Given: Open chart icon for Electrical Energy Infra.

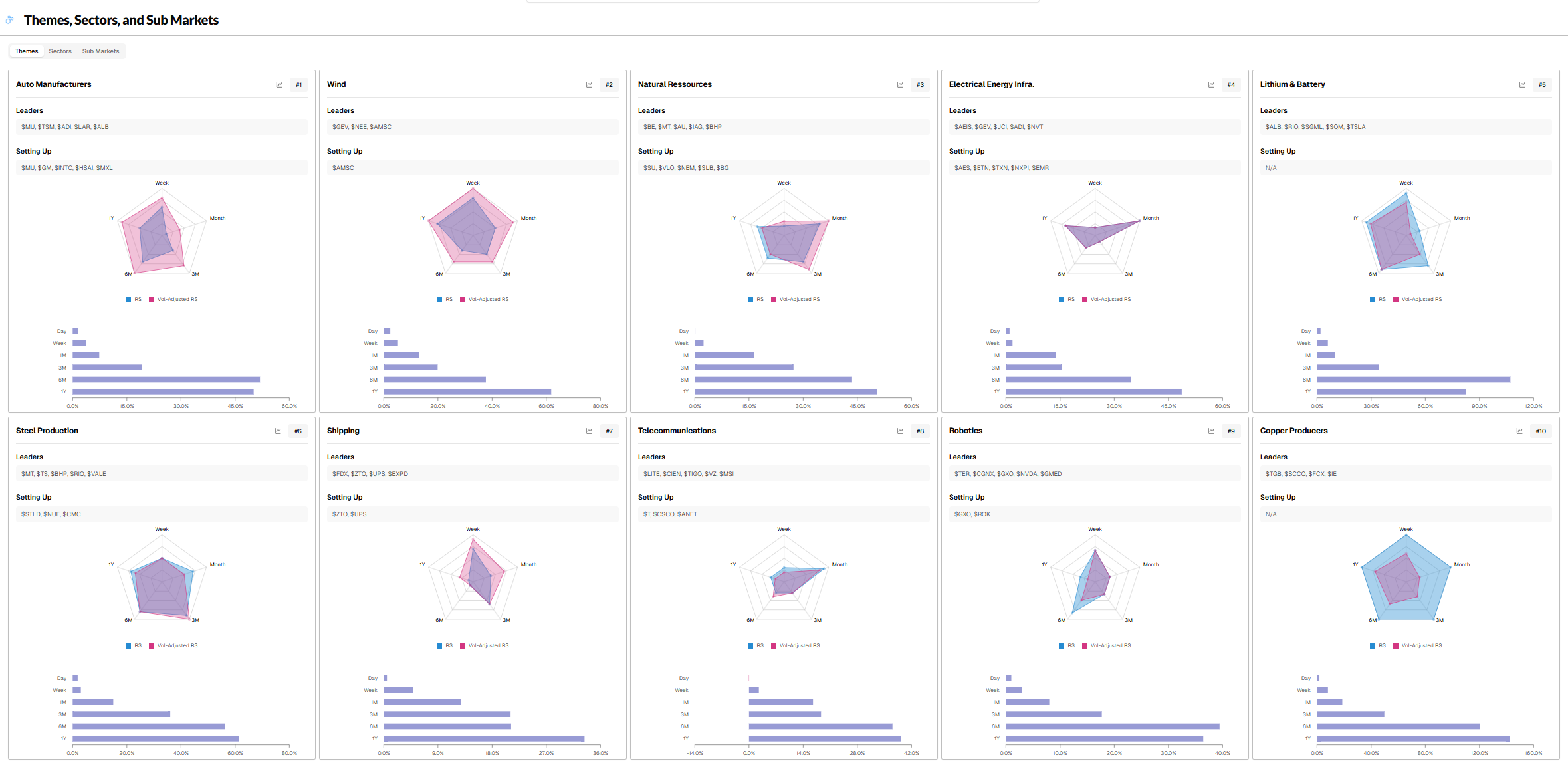Looking at the screenshot, I should click(x=1211, y=85).
